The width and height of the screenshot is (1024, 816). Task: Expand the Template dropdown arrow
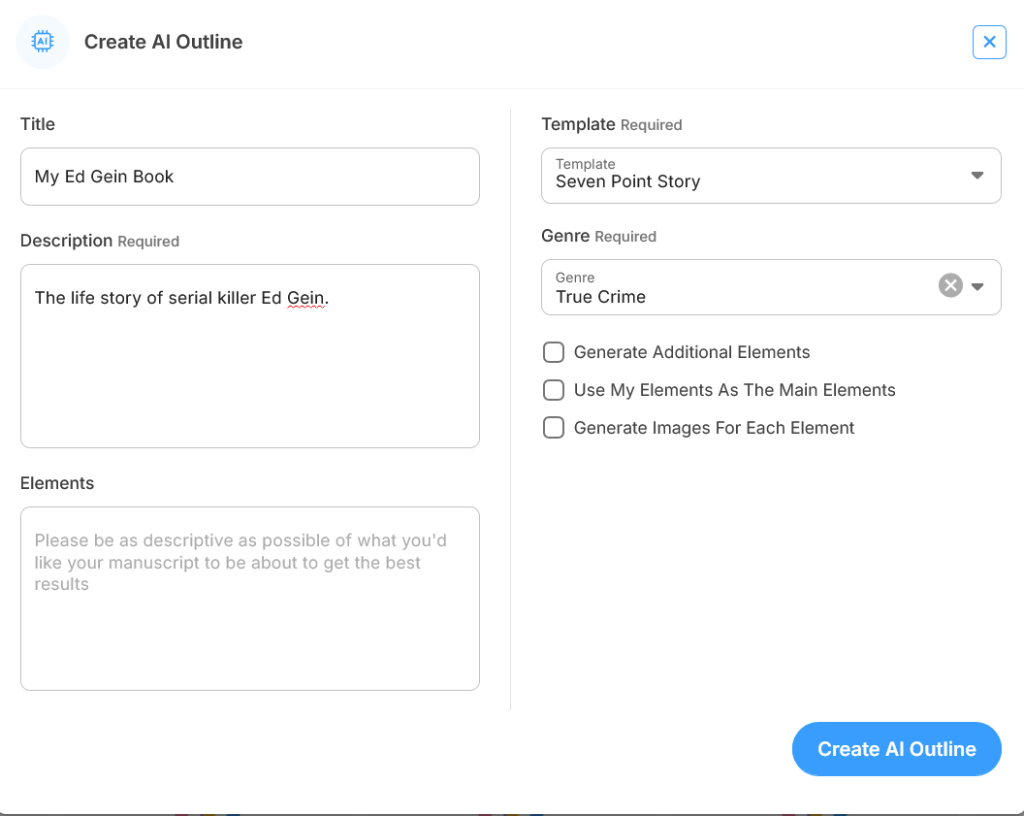978,176
